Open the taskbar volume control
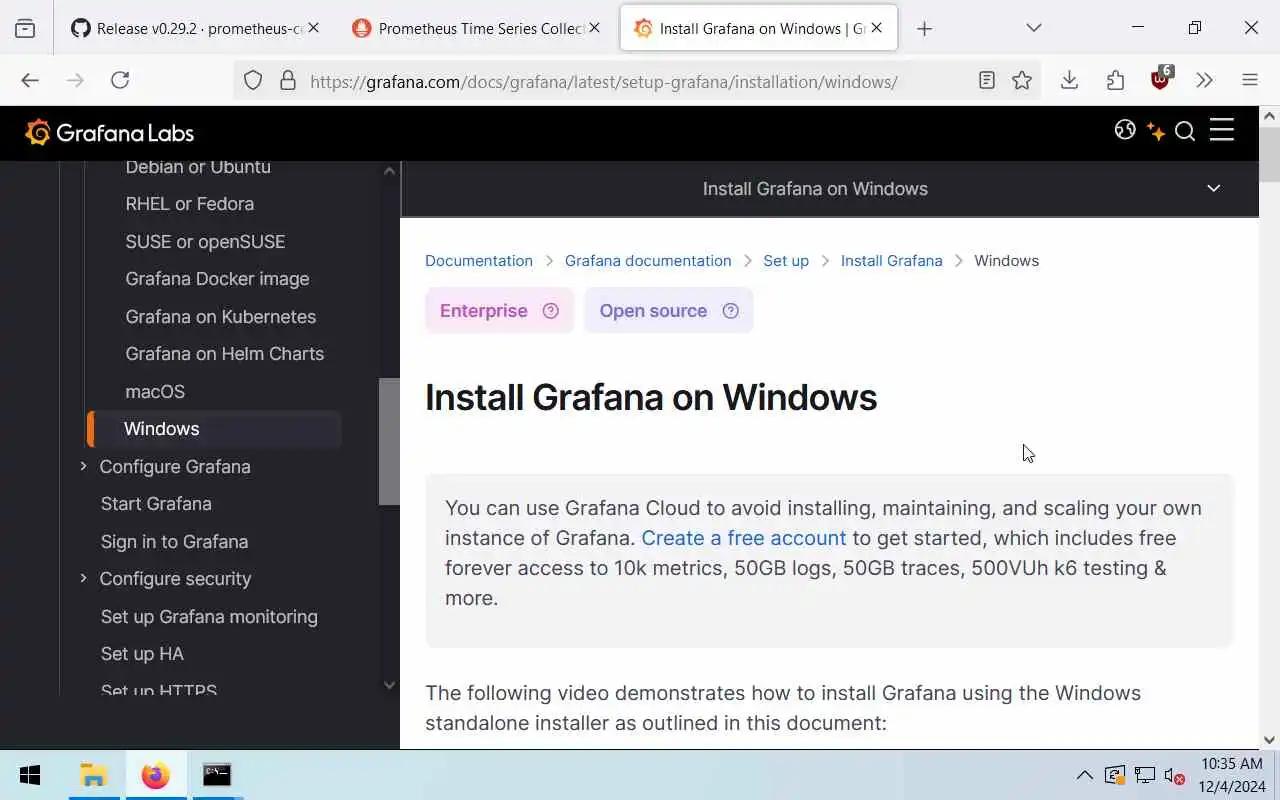This screenshot has width=1280, height=800. 1174,776
